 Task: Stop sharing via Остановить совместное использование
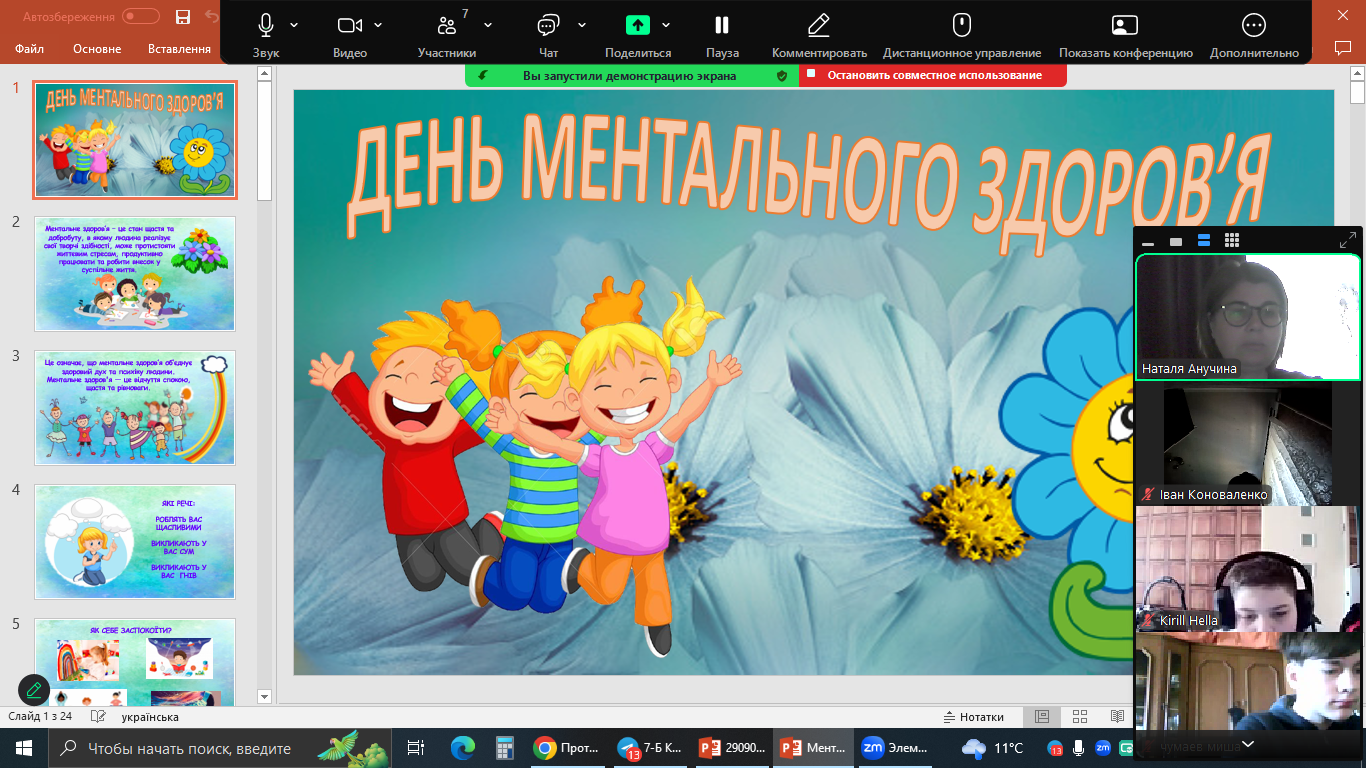point(933,75)
